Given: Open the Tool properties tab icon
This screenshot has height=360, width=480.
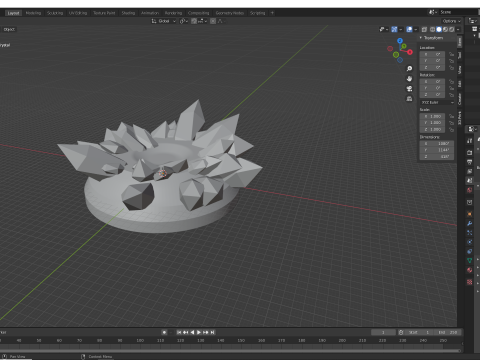Looking at the screenshot, I should click(469, 141).
